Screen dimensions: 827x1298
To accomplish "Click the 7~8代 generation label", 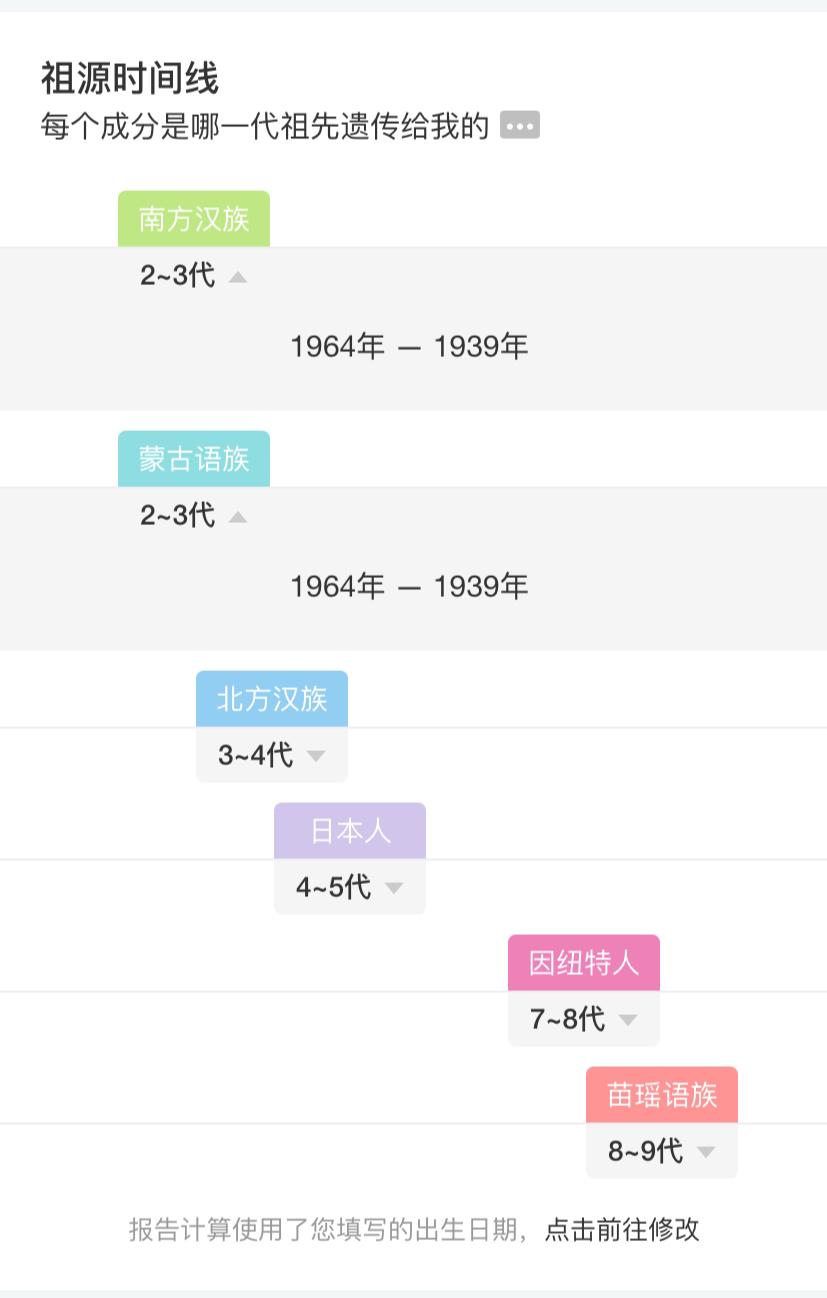I will (568, 1019).
